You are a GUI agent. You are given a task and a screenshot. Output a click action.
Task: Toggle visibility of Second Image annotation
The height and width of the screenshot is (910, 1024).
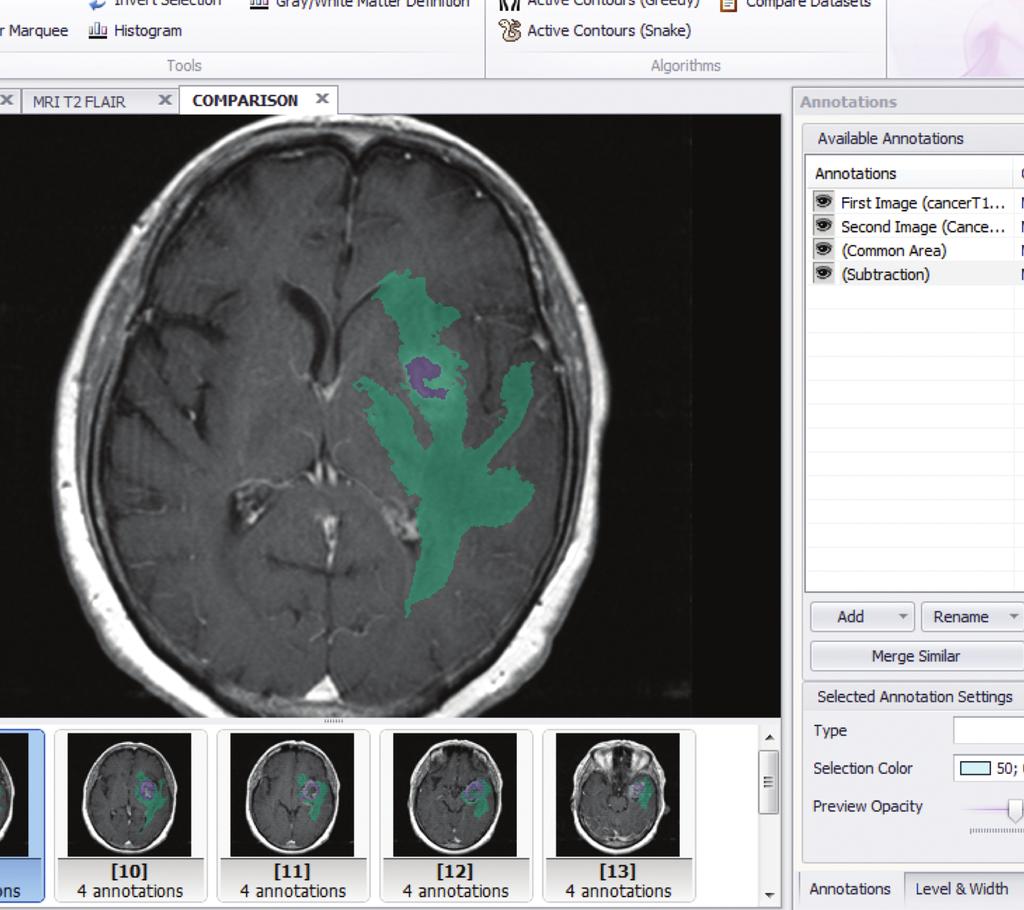pos(823,226)
